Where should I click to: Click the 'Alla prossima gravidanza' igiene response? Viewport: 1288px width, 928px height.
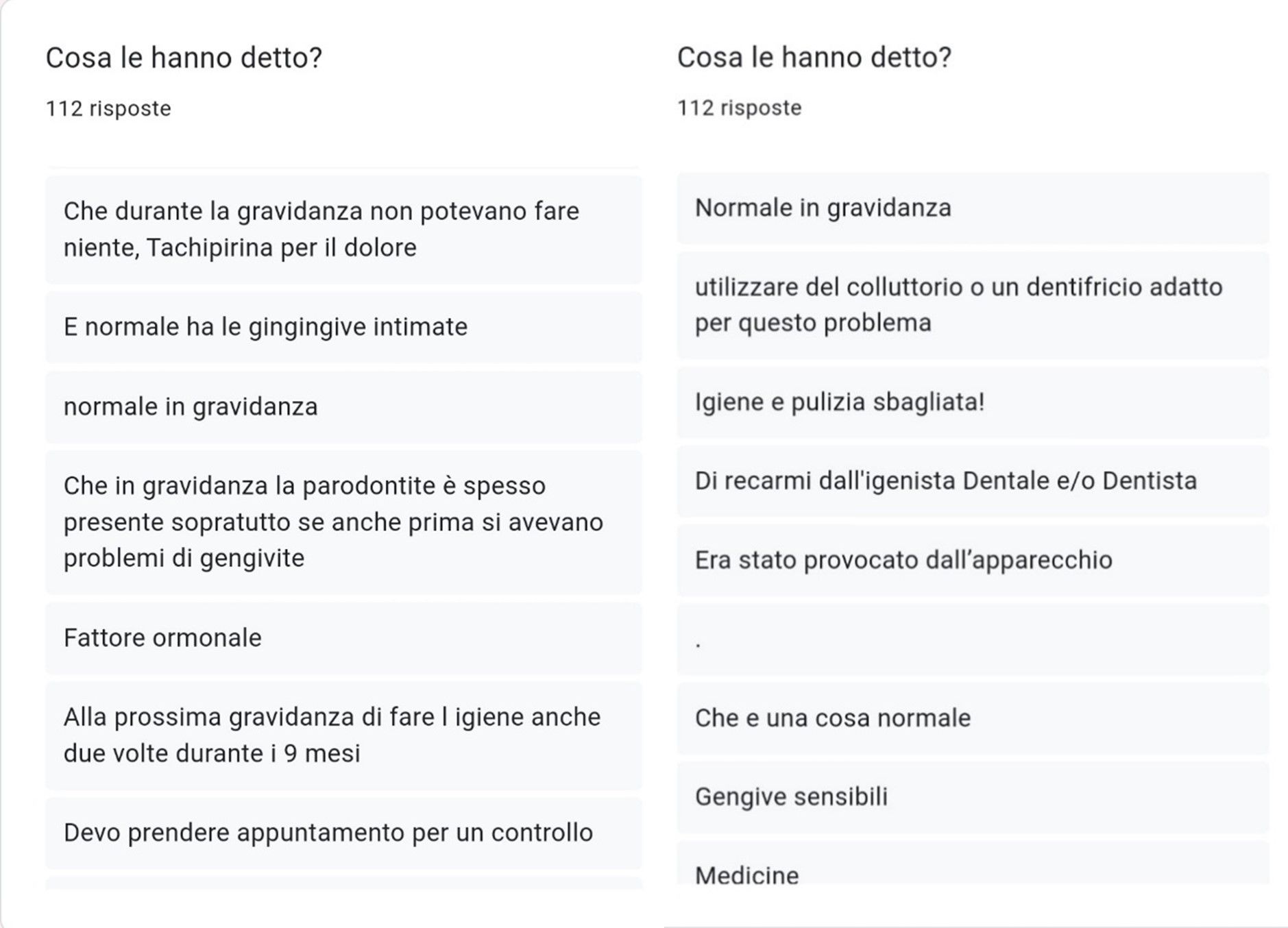343,735
